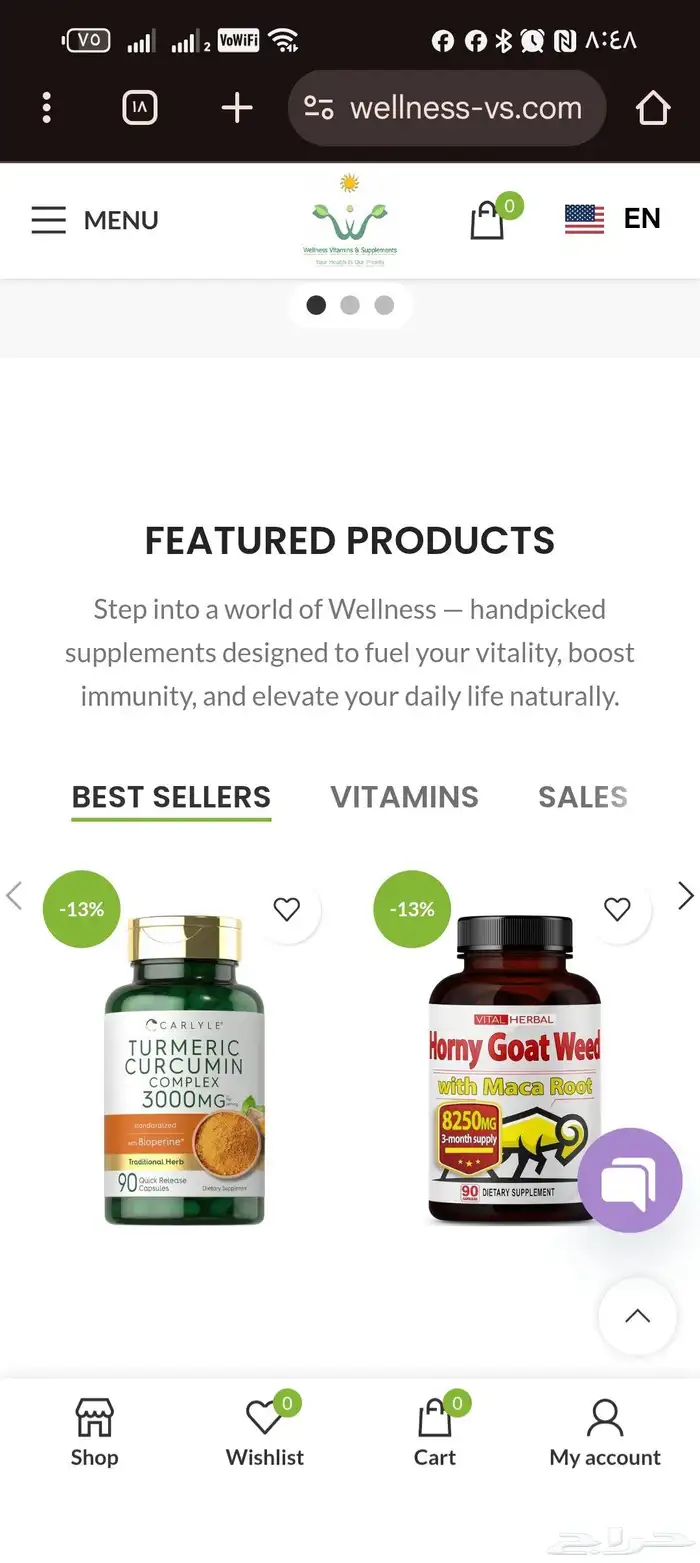The height and width of the screenshot is (1563, 700).
Task: Select the third slider dot
Action: [x=384, y=305]
